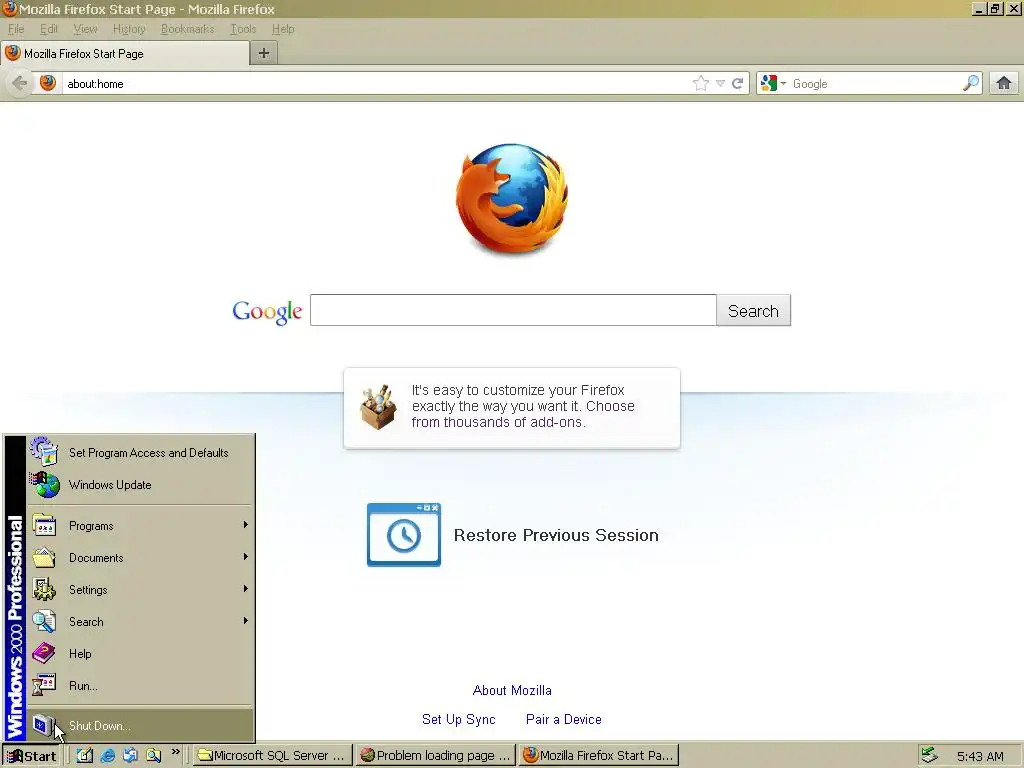Viewport: 1024px width, 768px height.
Task: Click the Search button next to Google box
Action: (x=754, y=310)
